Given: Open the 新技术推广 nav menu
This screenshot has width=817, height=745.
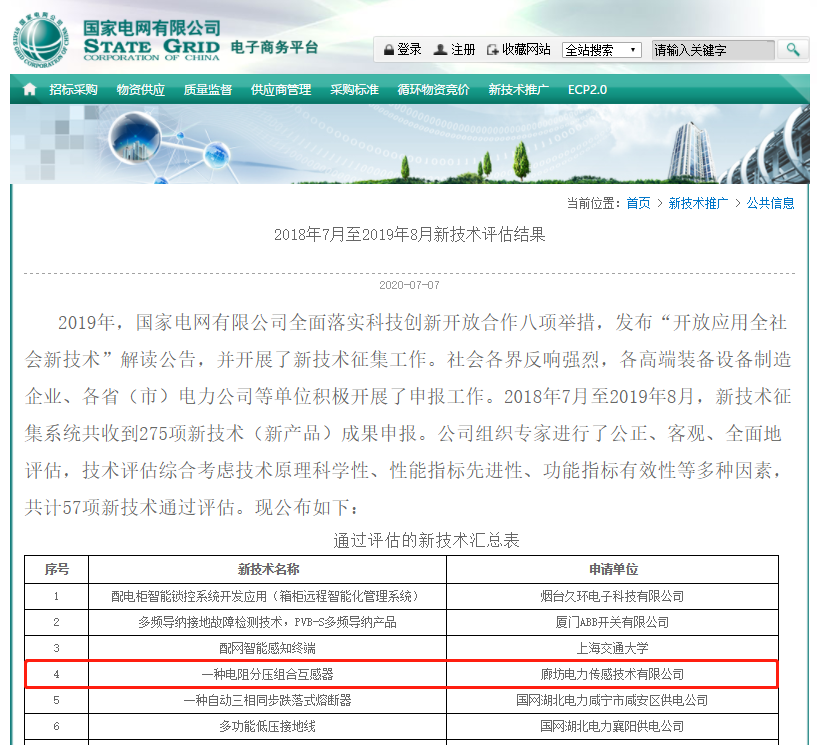Looking at the screenshot, I should click(x=518, y=89).
